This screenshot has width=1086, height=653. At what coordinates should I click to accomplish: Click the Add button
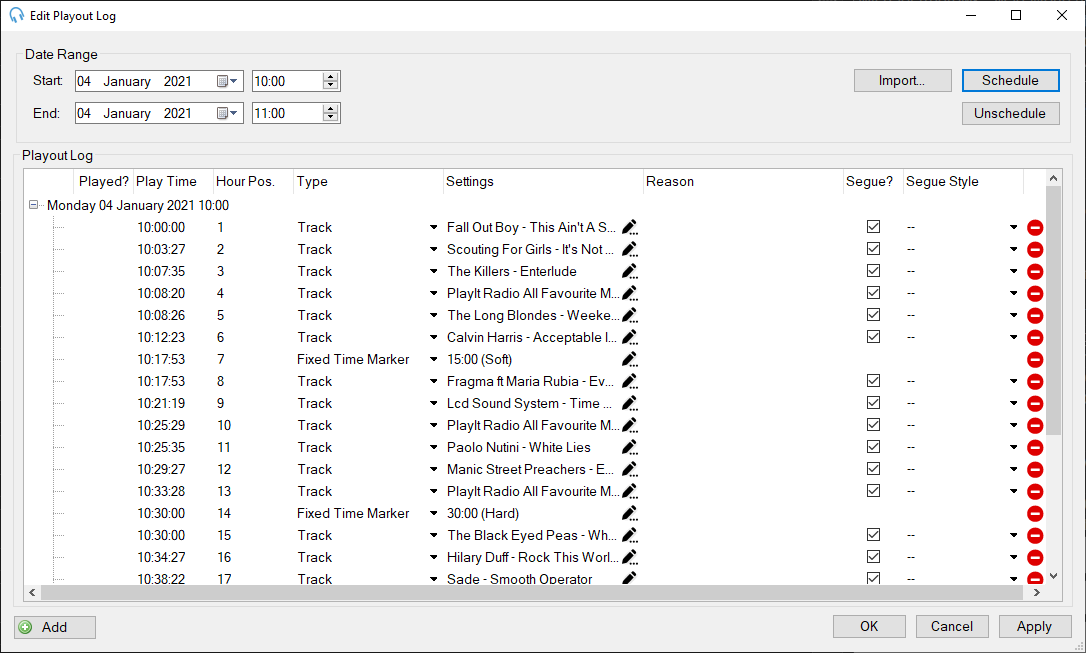[x=55, y=627]
